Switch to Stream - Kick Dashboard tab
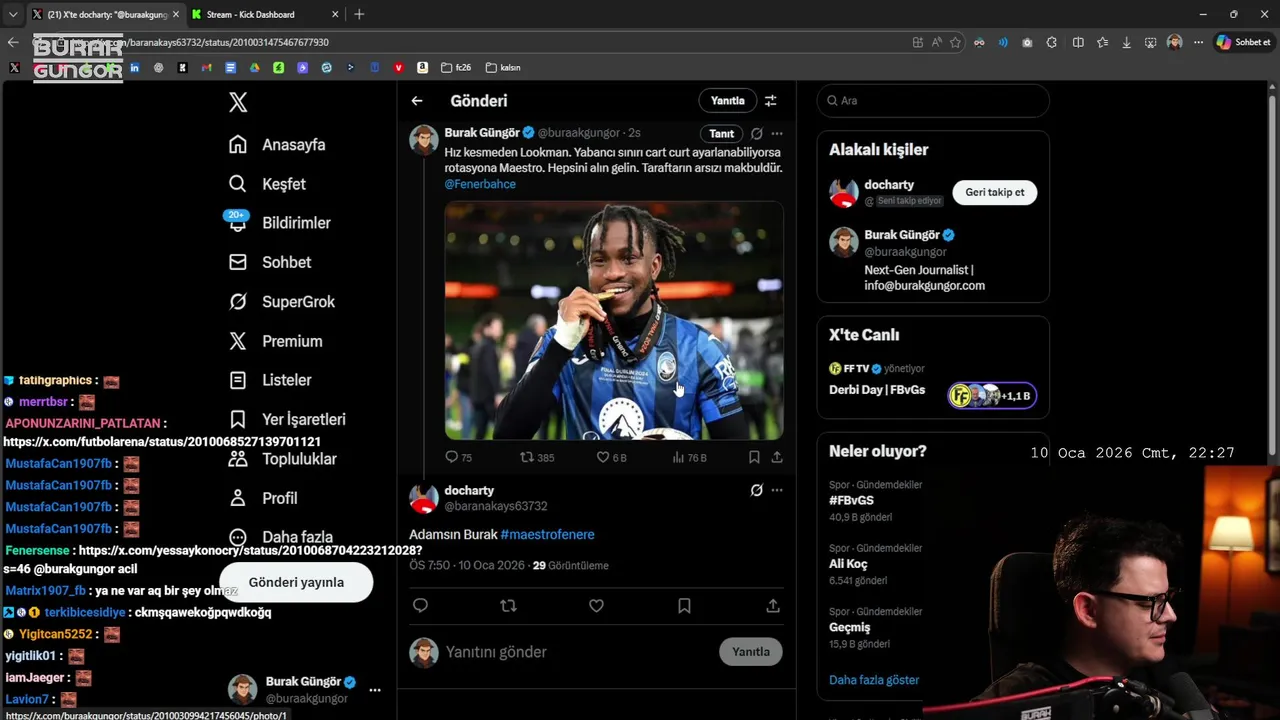This screenshot has height=720, width=1280. (263, 14)
